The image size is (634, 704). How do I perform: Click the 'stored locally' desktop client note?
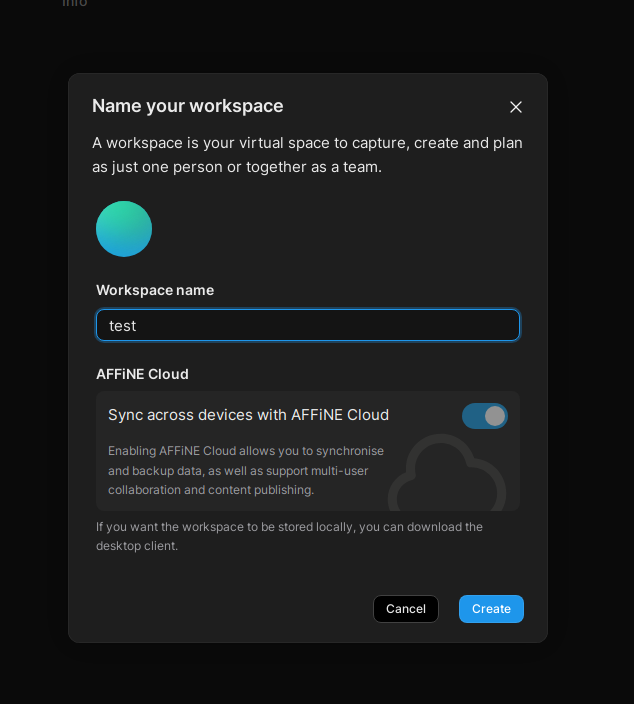click(x=289, y=536)
